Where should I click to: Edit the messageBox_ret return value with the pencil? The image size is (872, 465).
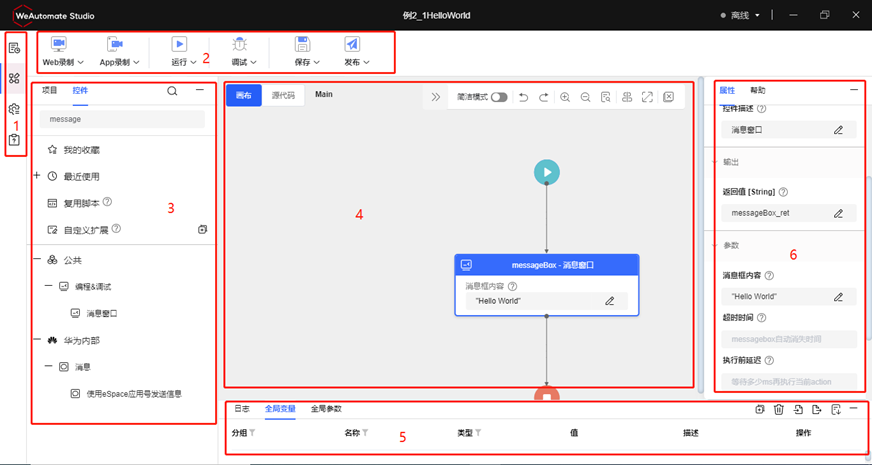pos(838,213)
